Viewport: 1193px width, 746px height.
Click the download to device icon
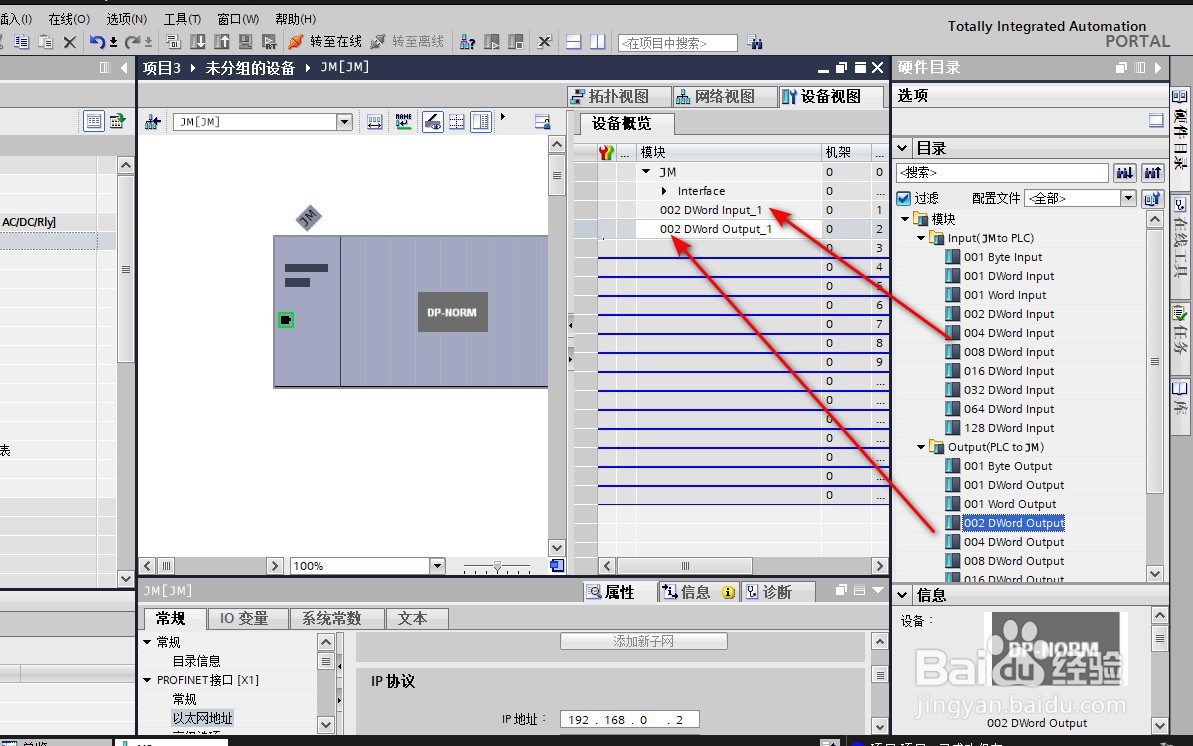point(198,42)
